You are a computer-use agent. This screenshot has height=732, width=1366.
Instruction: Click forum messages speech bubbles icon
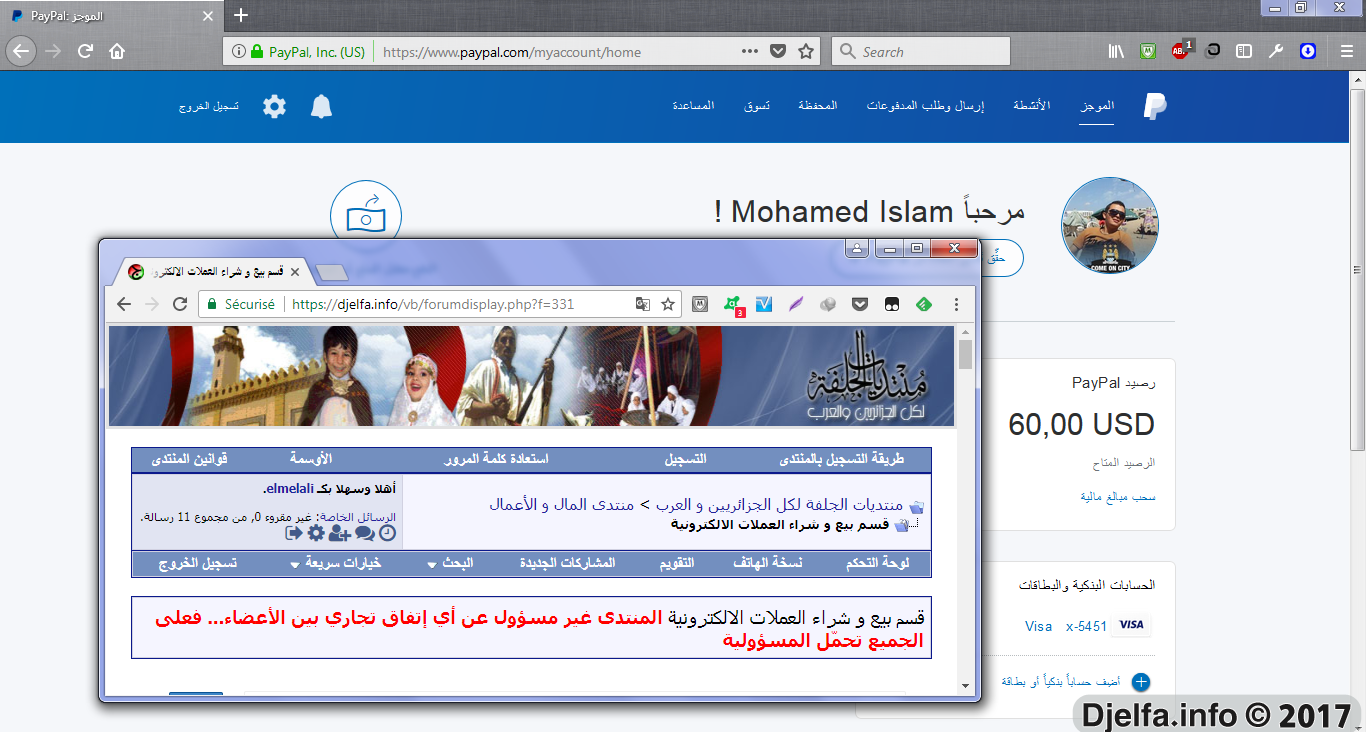(x=364, y=534)
